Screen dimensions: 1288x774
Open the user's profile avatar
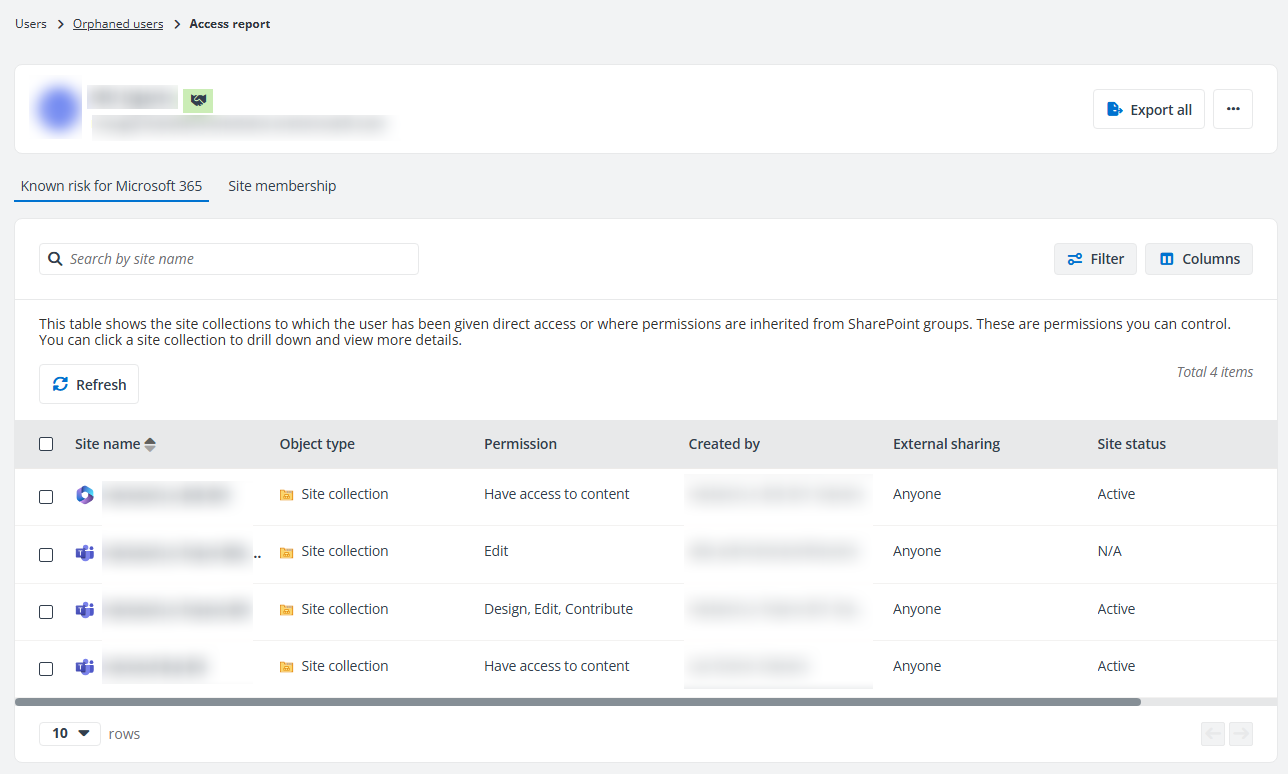pos(57,108)
